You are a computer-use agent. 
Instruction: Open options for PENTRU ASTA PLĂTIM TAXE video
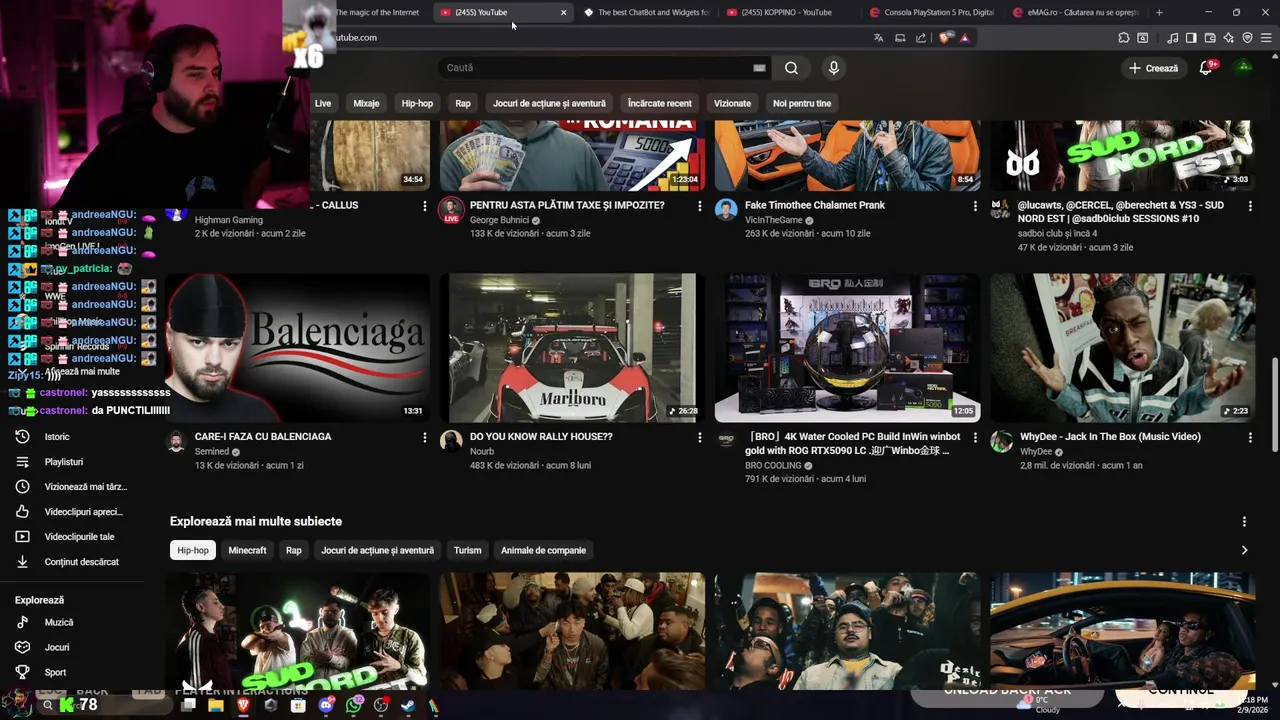pyautogui.click(x=699, y=206)
